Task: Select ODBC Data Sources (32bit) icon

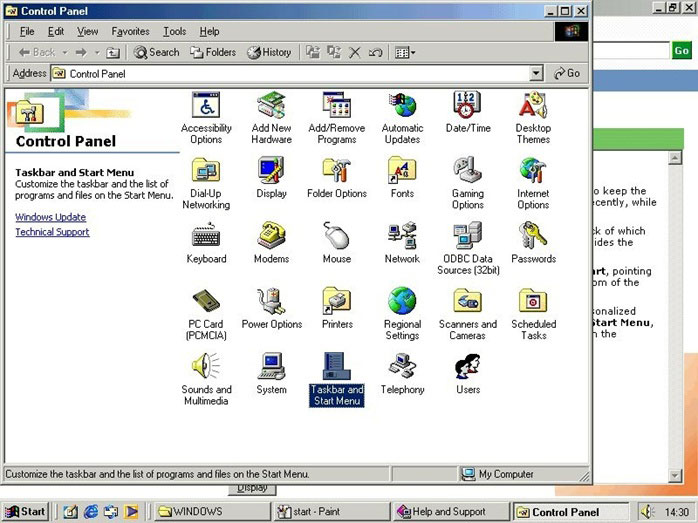Action: [x=467, y=235]
